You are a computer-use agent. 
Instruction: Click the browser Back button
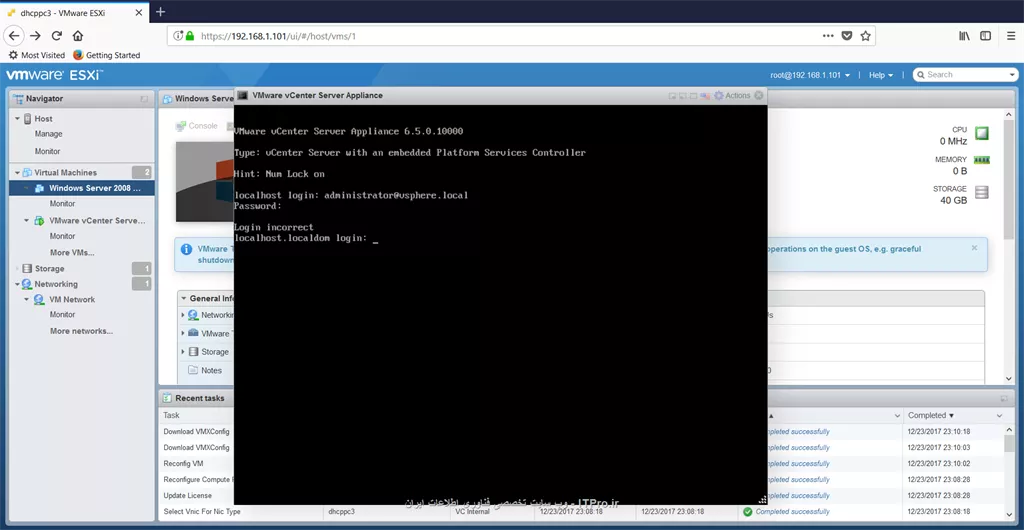pyautogui.click(x=14, y=36)
